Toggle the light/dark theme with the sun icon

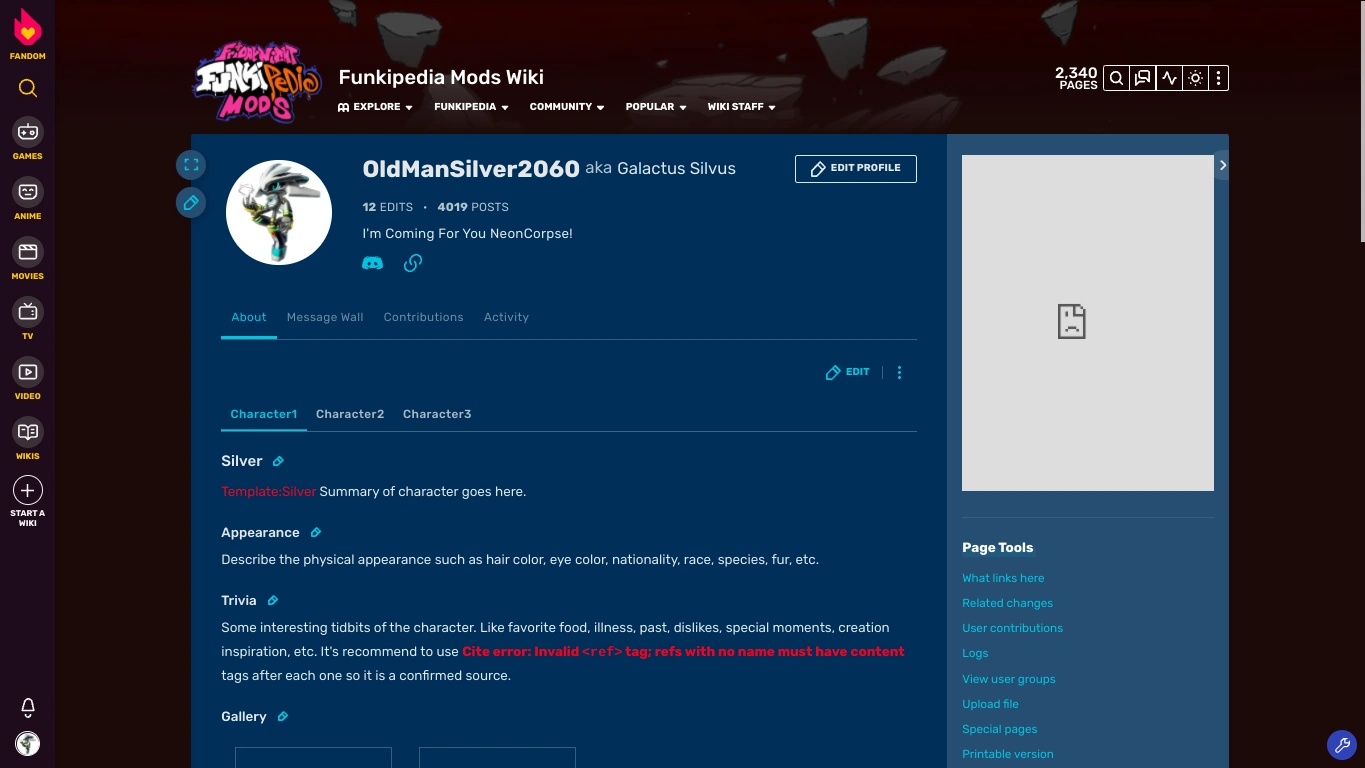(1196, 77)
